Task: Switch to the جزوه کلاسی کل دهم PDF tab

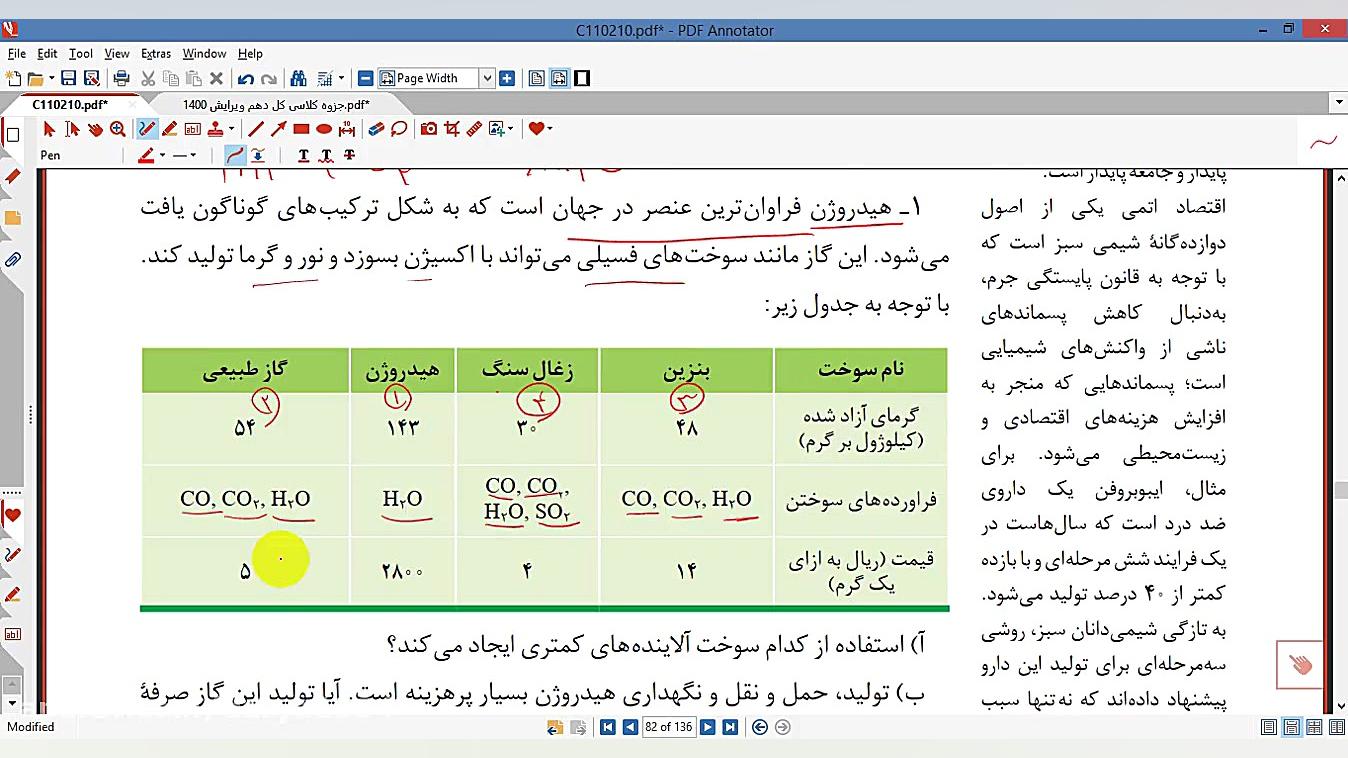Action: [276, 104]
